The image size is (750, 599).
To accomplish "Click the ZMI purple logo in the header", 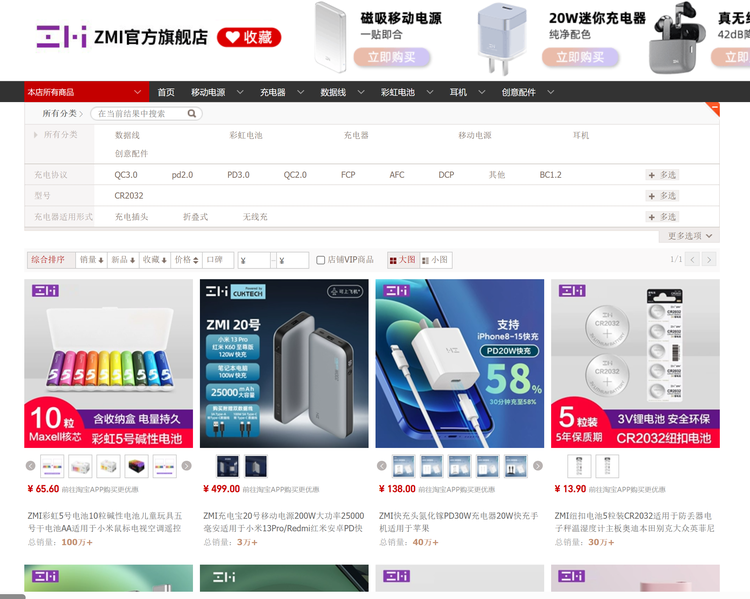I will [61, 36].
